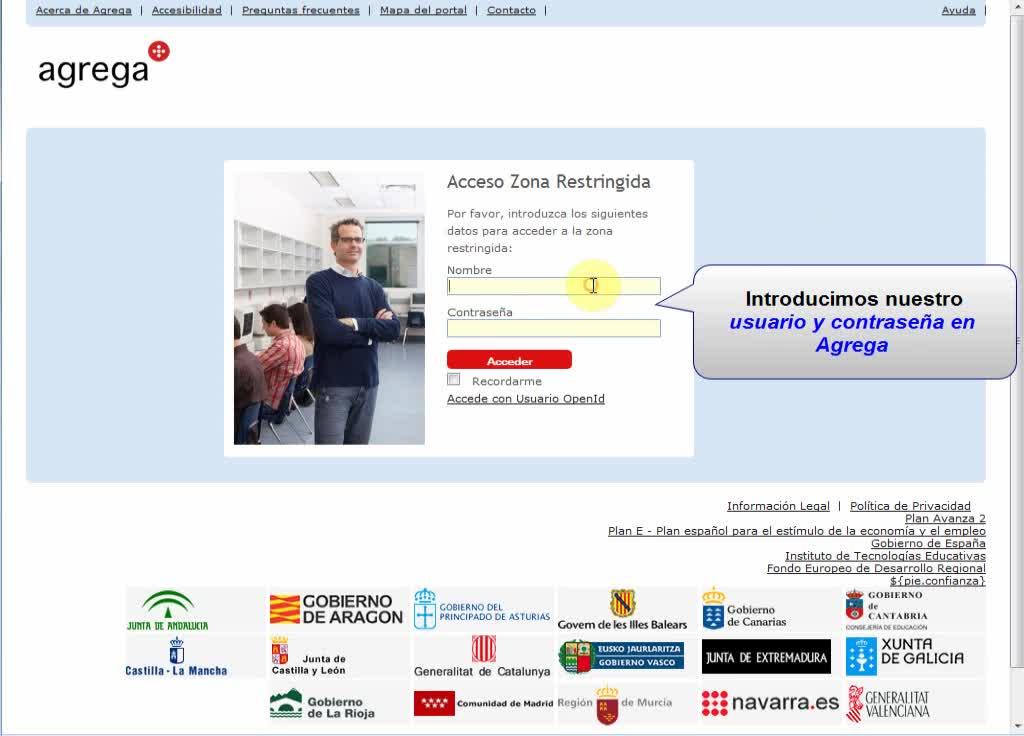Open the Xunta de Galicia logo
This screenshot has width=1024, height=736.
904,656
